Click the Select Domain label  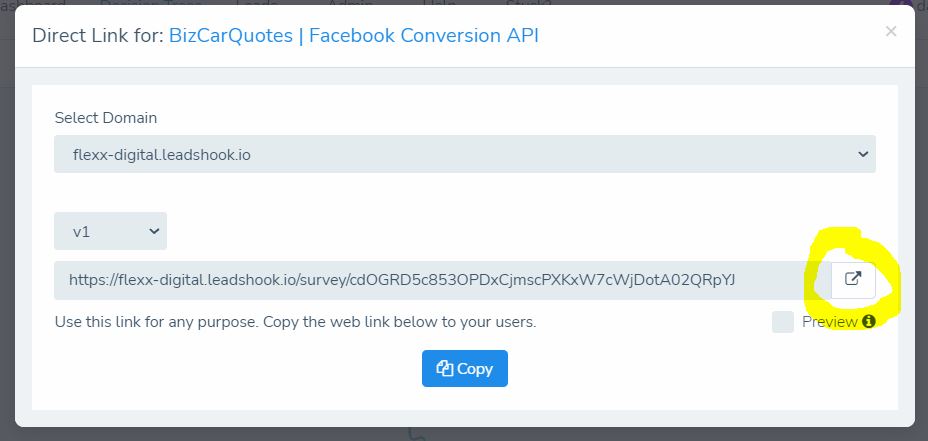click(106, 118)
